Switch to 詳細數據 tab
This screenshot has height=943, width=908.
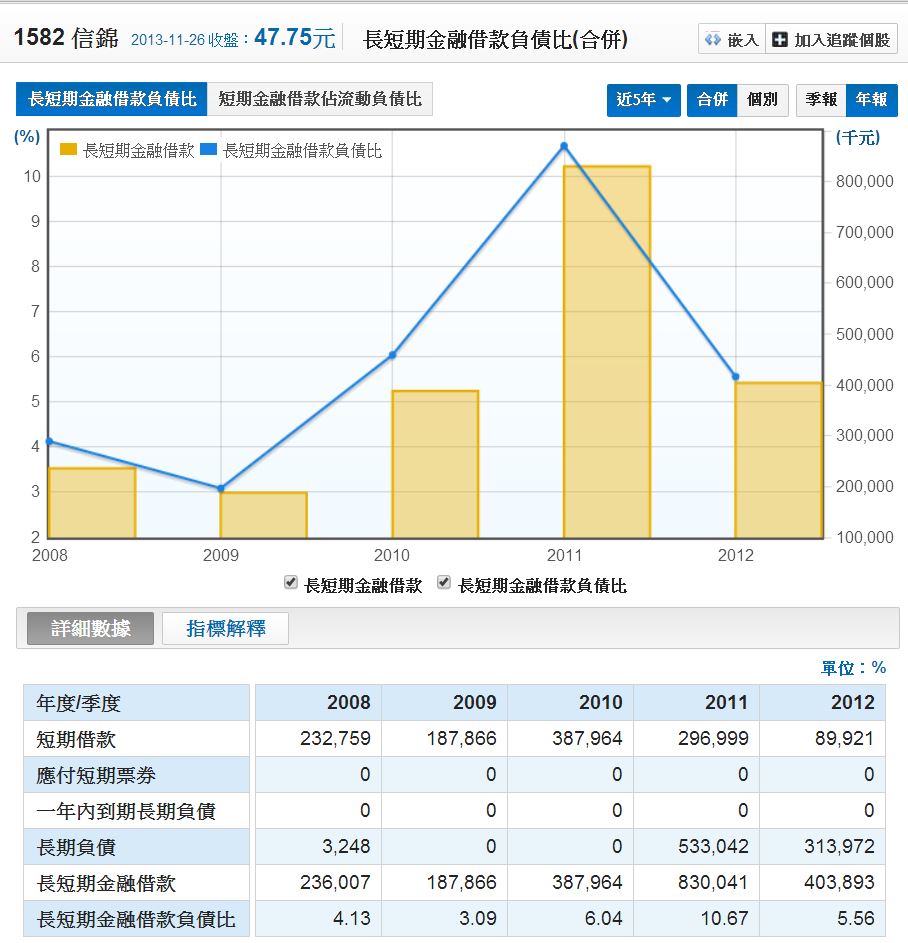90,628
